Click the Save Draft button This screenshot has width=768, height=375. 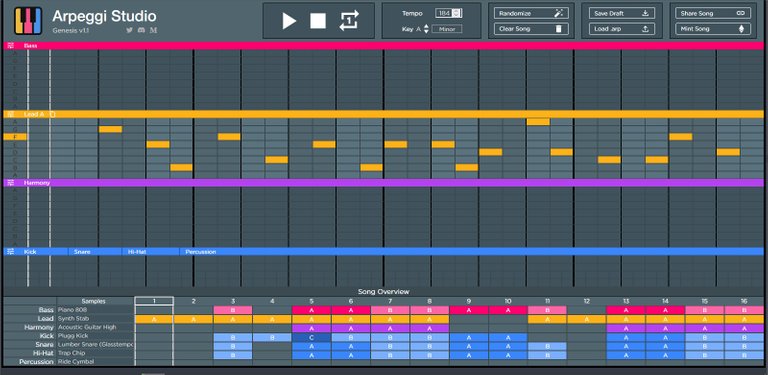click(x=622, y=13)
